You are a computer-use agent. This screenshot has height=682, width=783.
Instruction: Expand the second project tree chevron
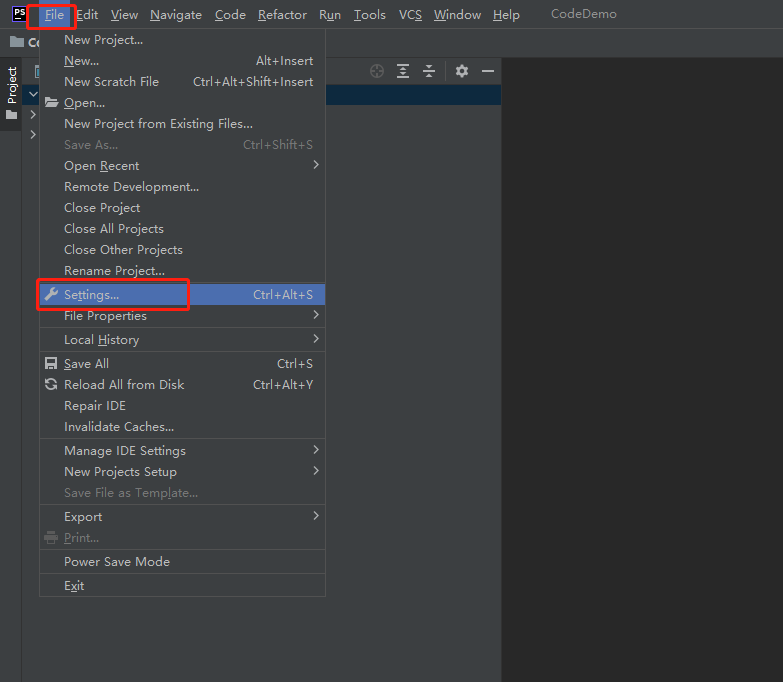click(33, 114)
